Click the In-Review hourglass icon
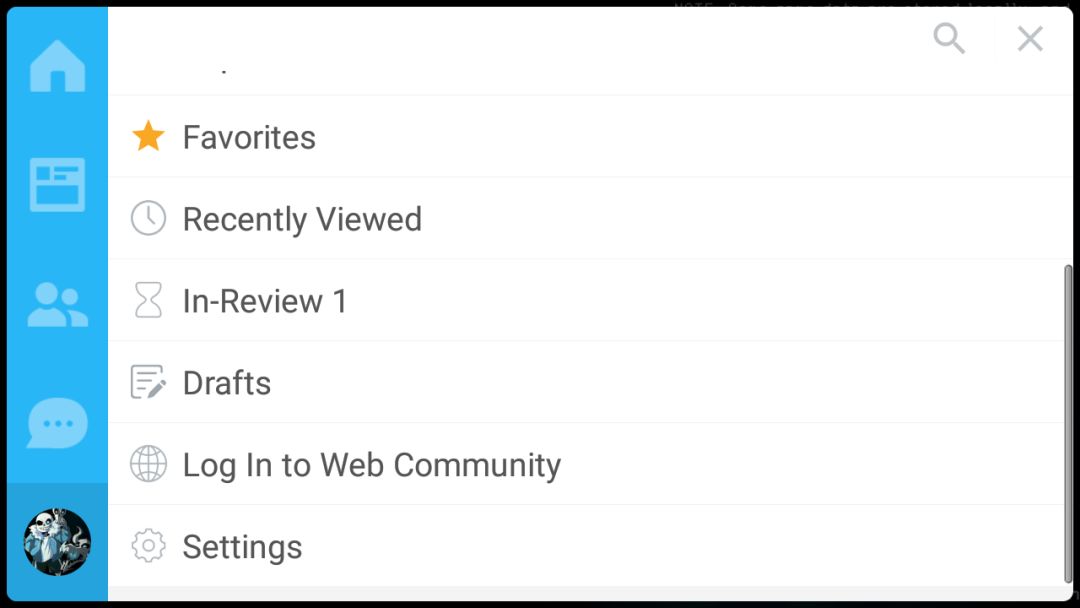 pyautogui.click(x=148, y=301)
